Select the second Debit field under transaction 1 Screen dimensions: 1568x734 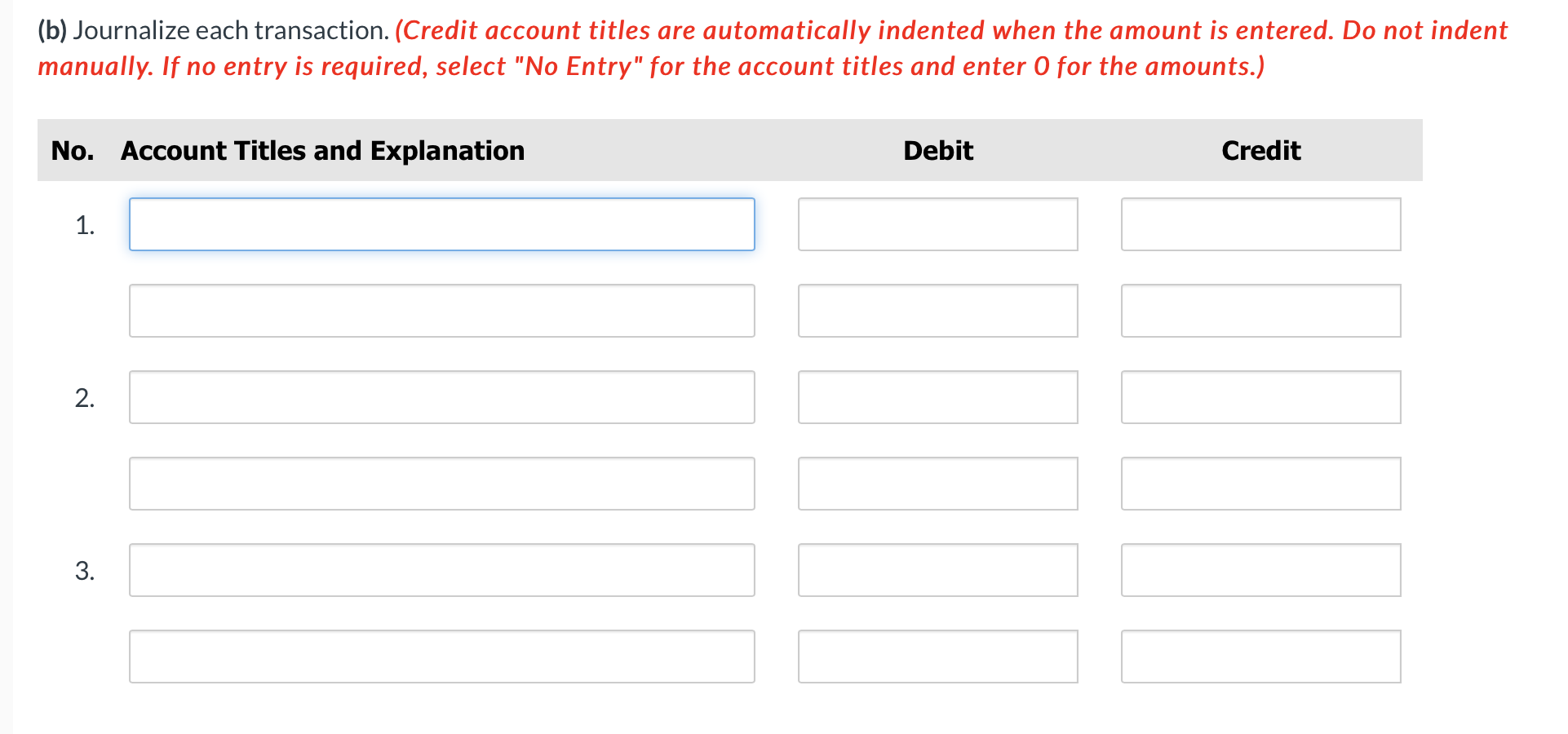click(937, 310)
